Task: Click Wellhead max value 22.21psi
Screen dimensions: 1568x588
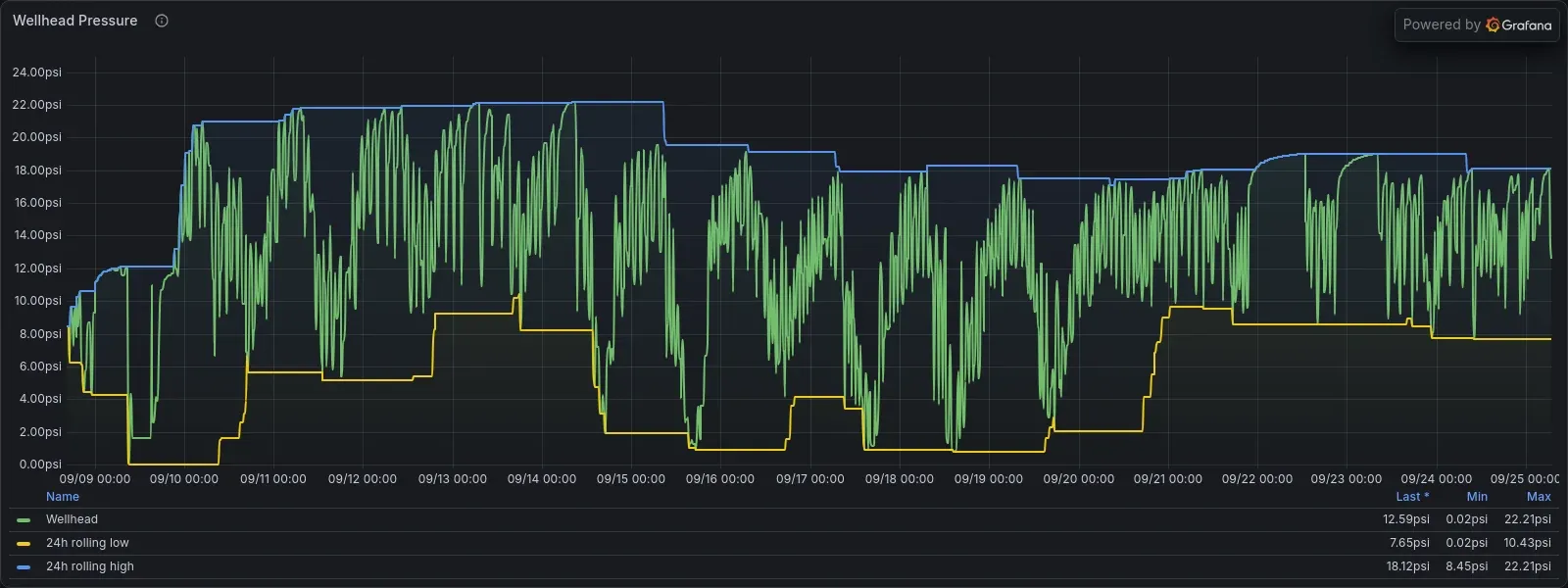Action: [1528, 519]
